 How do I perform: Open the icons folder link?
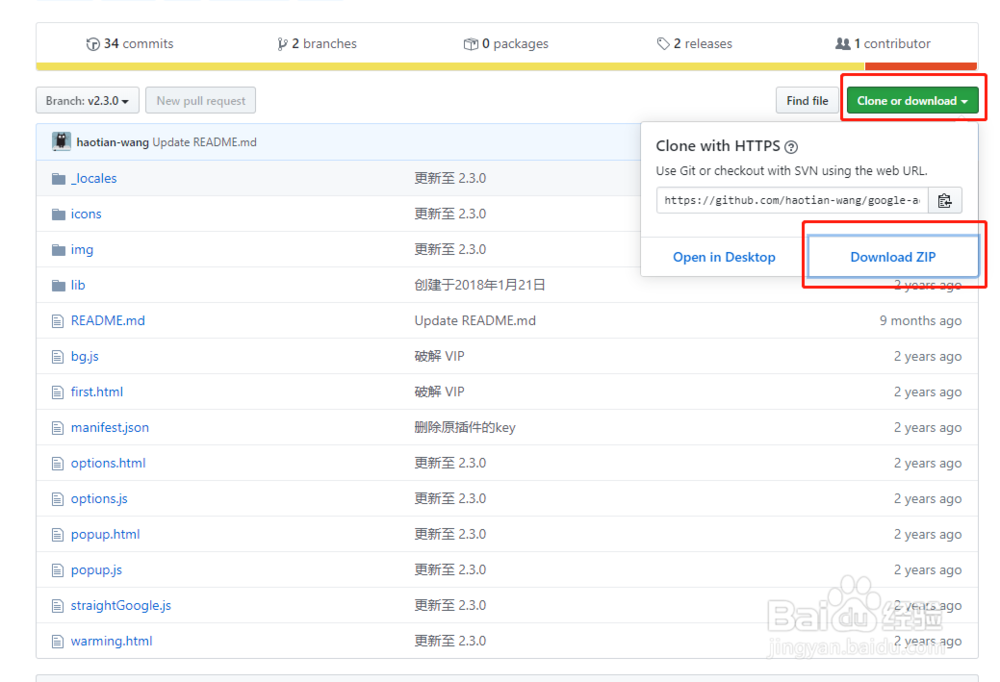[x=86, y=214]
